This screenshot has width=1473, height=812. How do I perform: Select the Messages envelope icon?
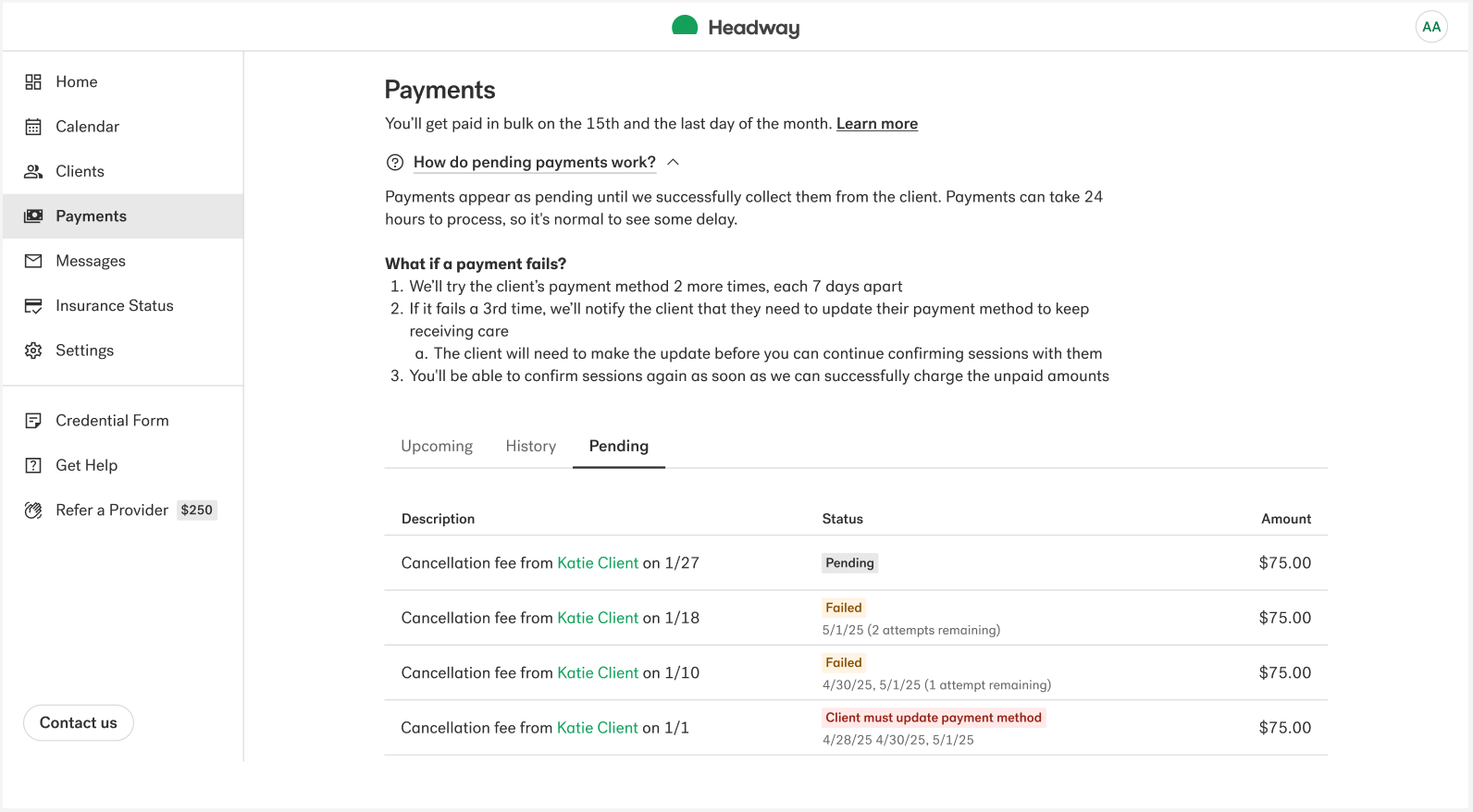[33, 261]
